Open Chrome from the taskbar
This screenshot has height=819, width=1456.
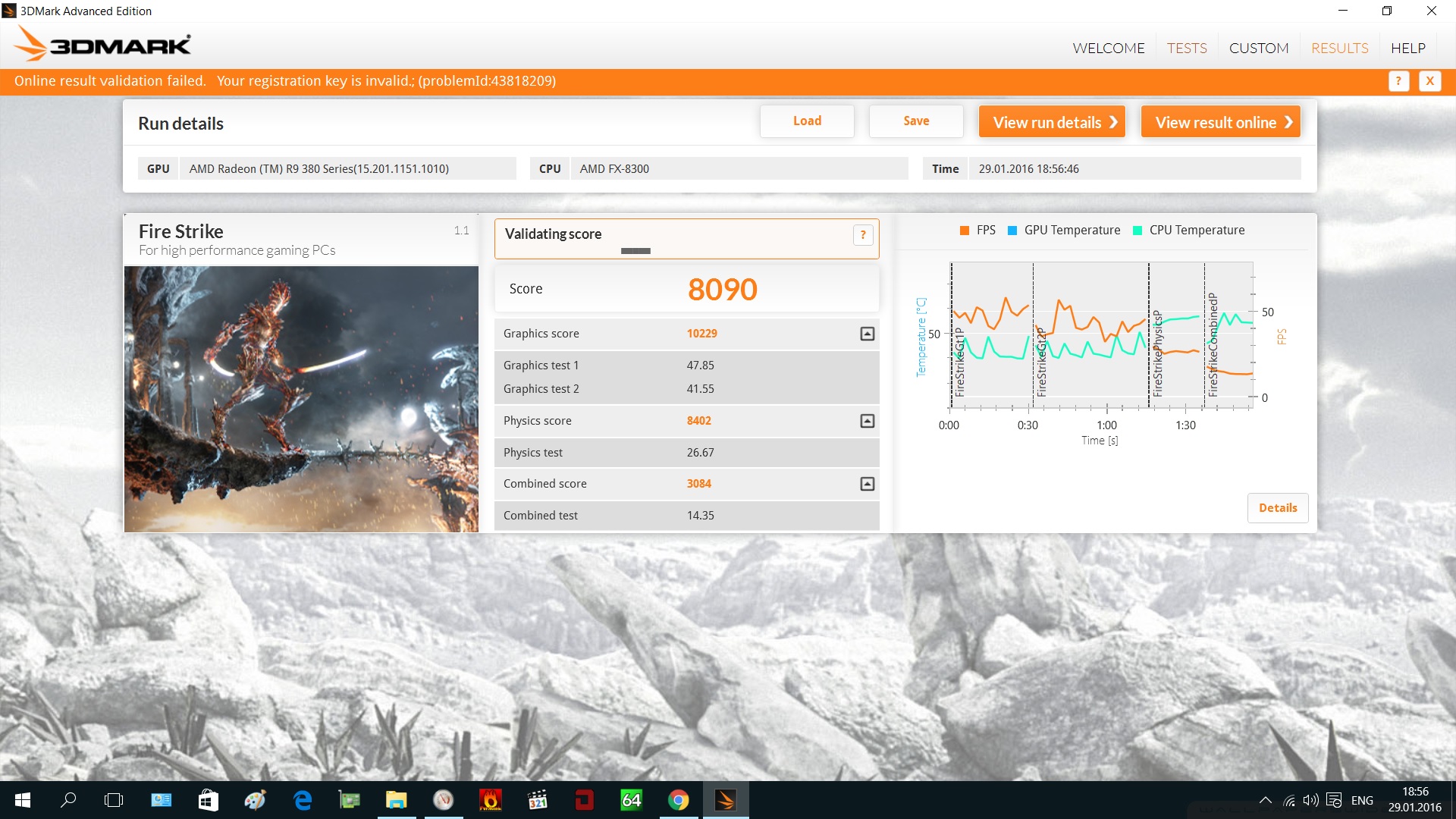point(678,800)
